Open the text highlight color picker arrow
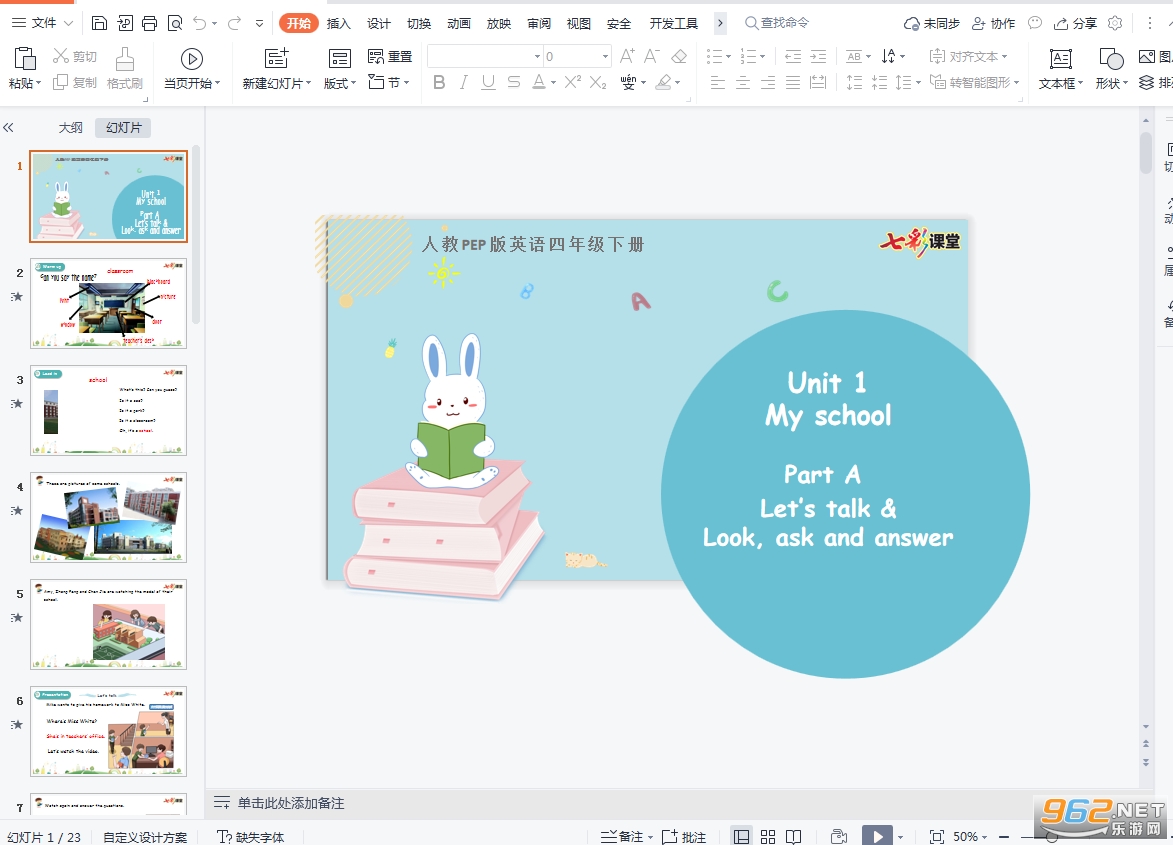This screenshot has width=1173, height=845. pyautogui.click(x=678, y=82)
